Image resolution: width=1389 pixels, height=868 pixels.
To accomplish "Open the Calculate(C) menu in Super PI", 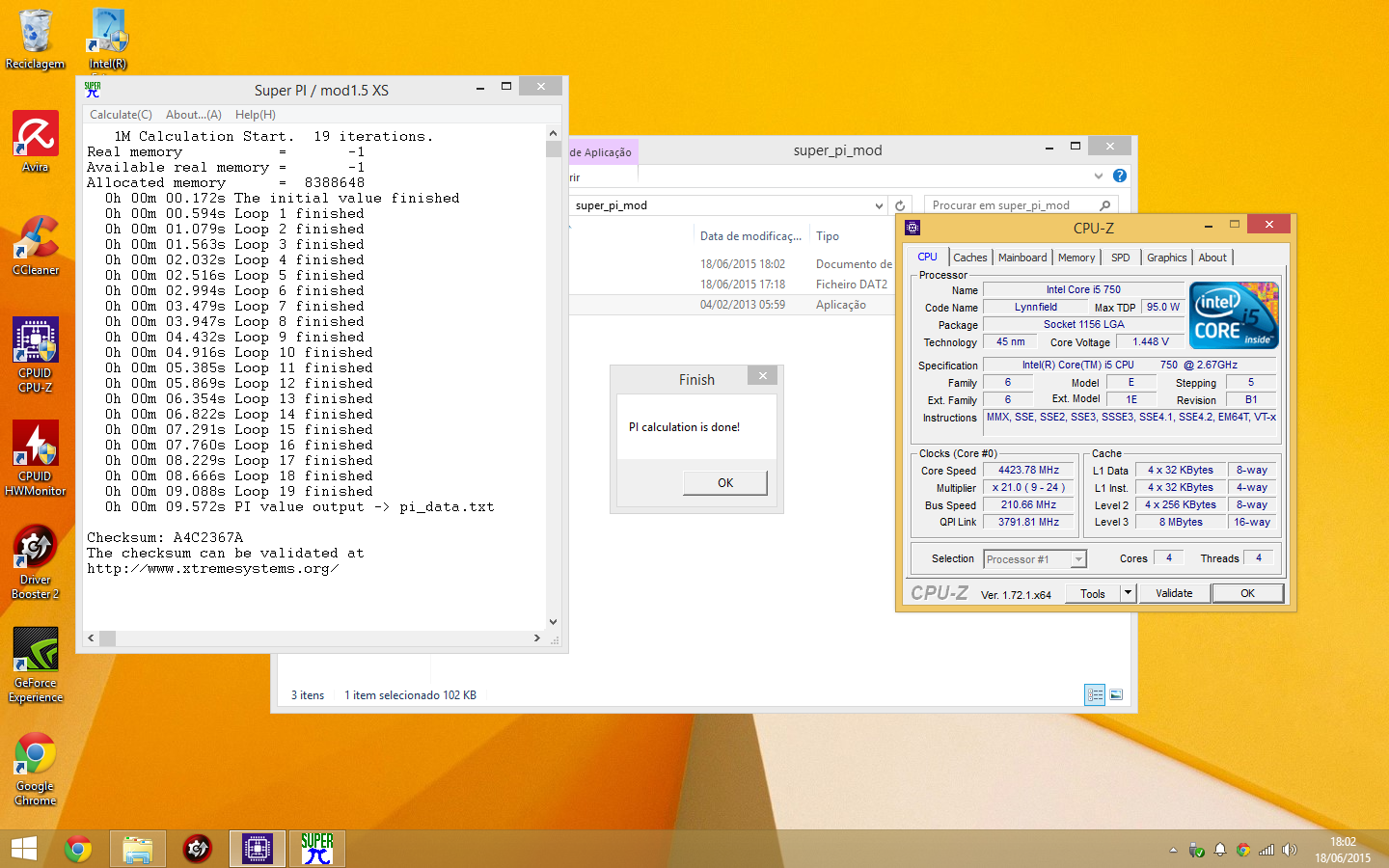I will click(x=121, y=115).
